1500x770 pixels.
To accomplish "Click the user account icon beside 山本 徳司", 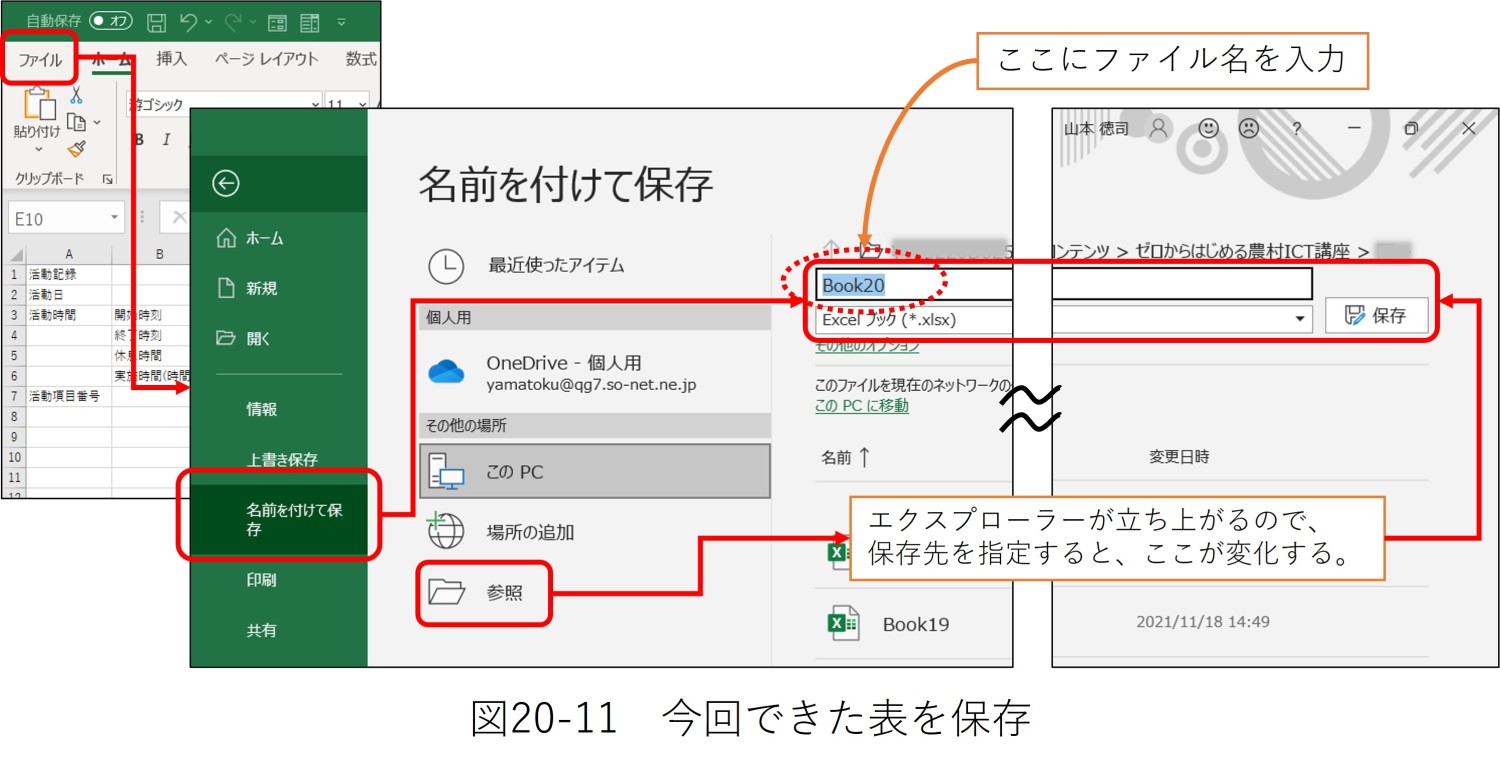I will (x=1159, y=128).
